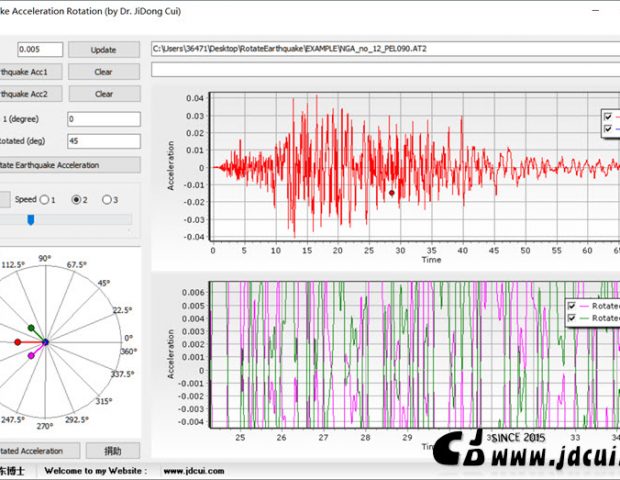The height and width of the screenshot is (480, 620).
Task: Click the AT2 file path text box
Action: [384, 48]
